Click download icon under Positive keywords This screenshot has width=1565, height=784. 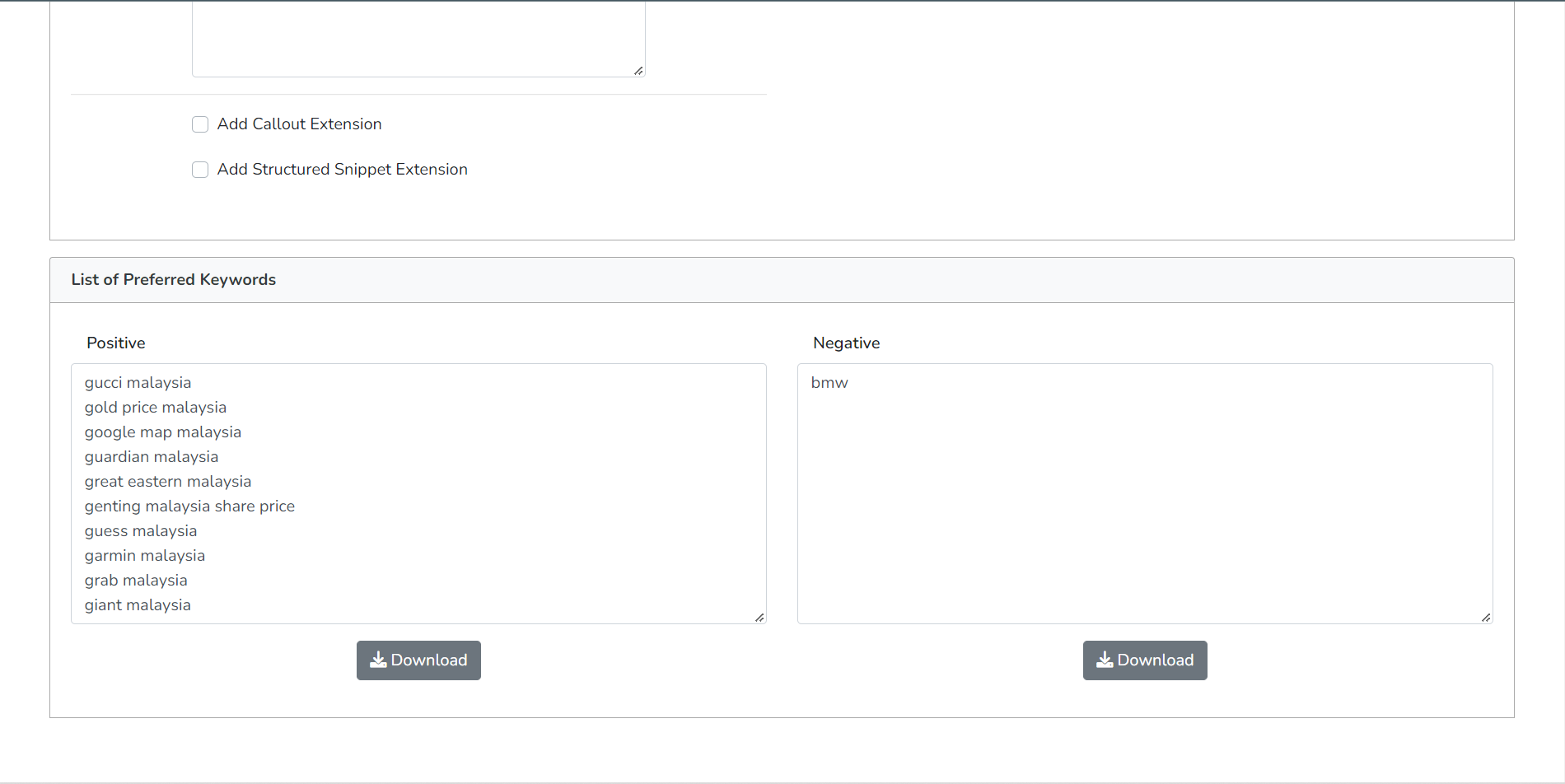[378, 660]
